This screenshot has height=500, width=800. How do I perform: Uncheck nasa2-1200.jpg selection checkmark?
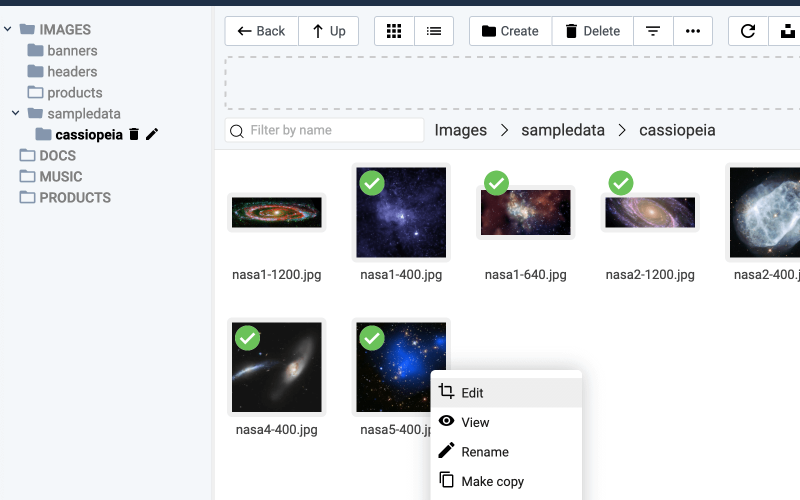[x=621, y=183]
